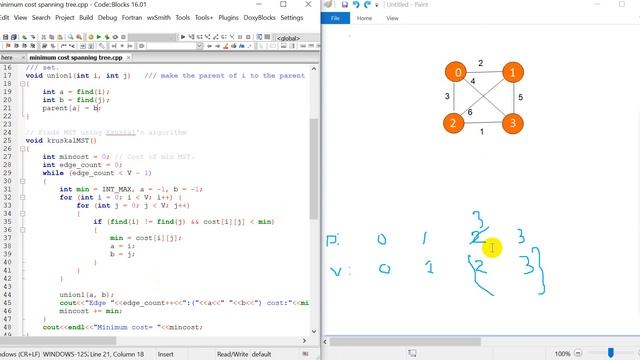
Task: Click the Undo arrow in Code::Blocks toolbar
Action: coord(24,37)
